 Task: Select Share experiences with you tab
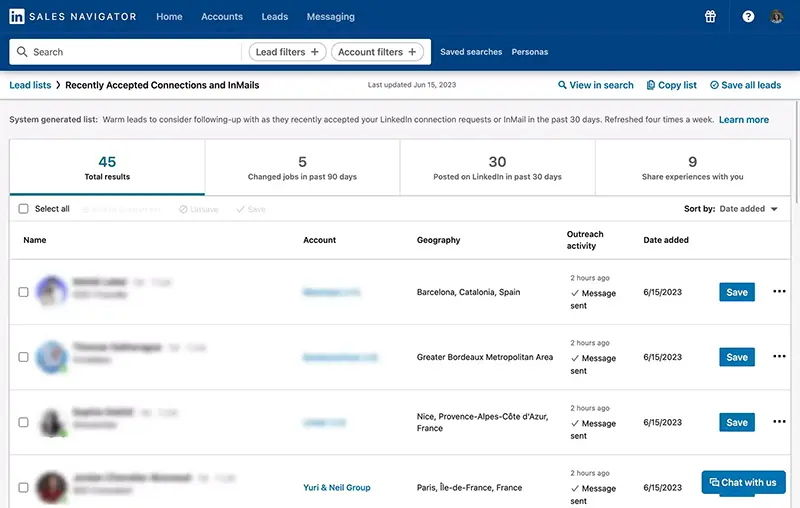click(x=692, y=167)
